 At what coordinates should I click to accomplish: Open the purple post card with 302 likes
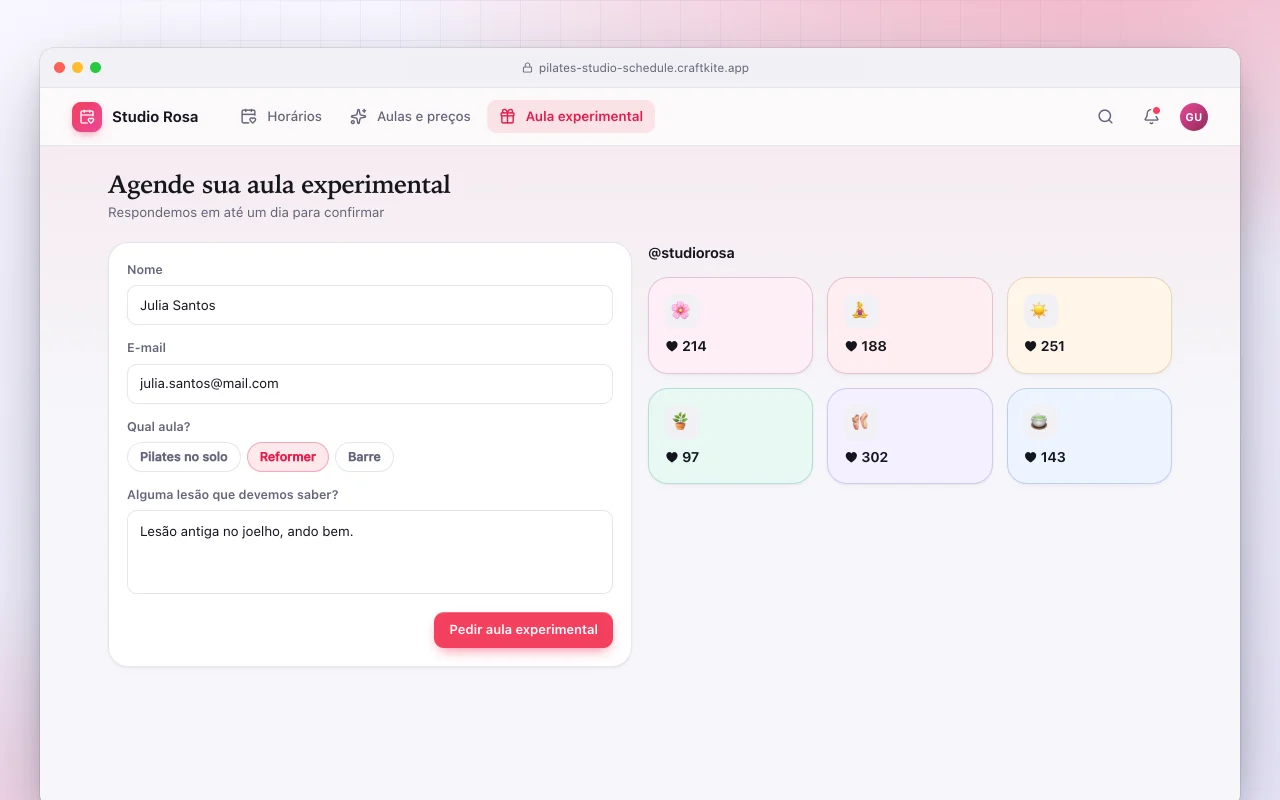[910, 436]
